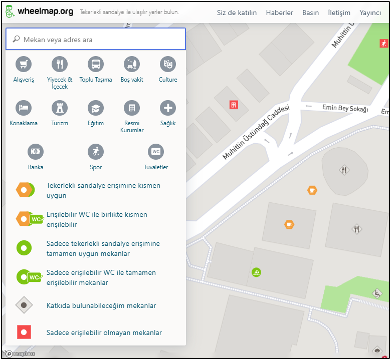
Task: Toggle partially wheelchair accessible filter
Action: pyautogui.click(x=88, y=190)
